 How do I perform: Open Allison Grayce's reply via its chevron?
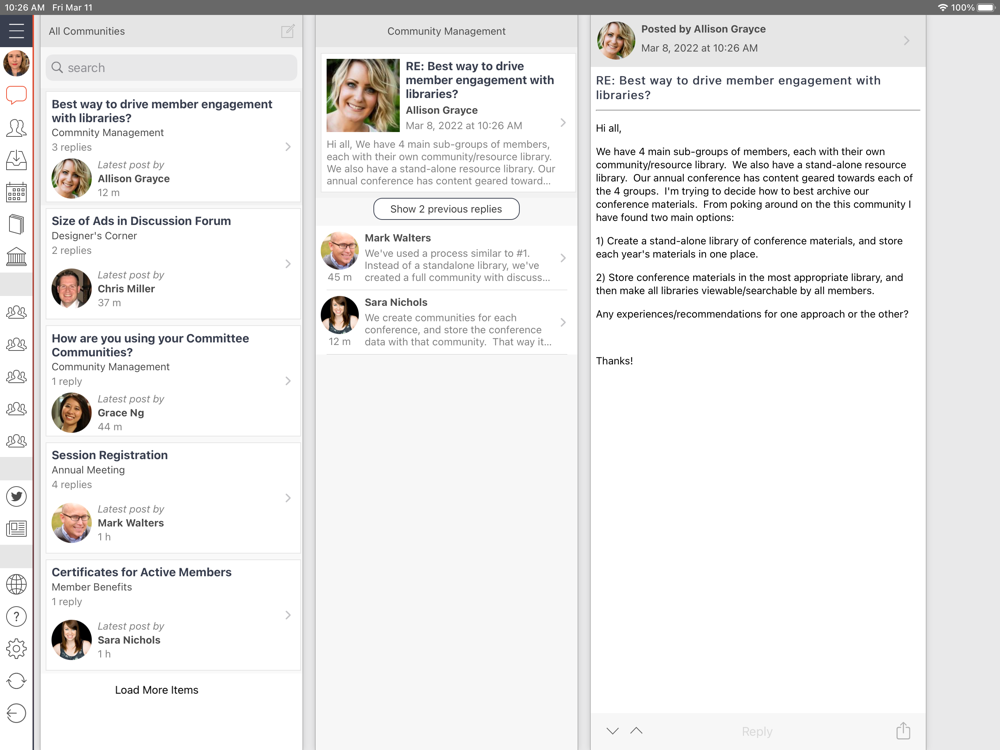563,122
